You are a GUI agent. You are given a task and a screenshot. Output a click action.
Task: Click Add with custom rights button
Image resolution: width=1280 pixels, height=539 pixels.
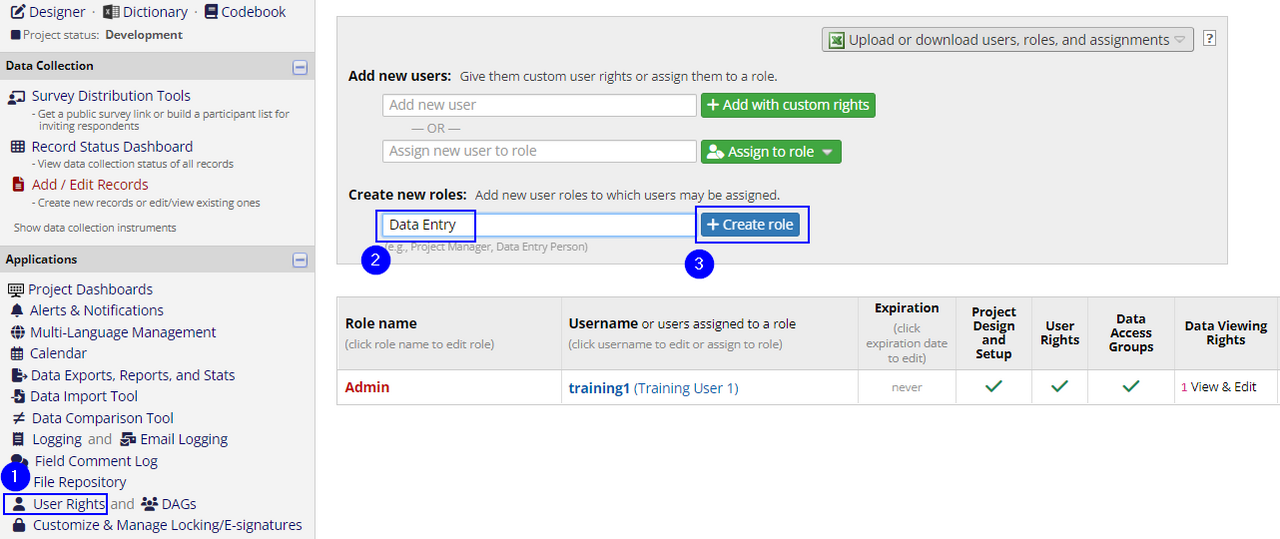click(787, 105)
